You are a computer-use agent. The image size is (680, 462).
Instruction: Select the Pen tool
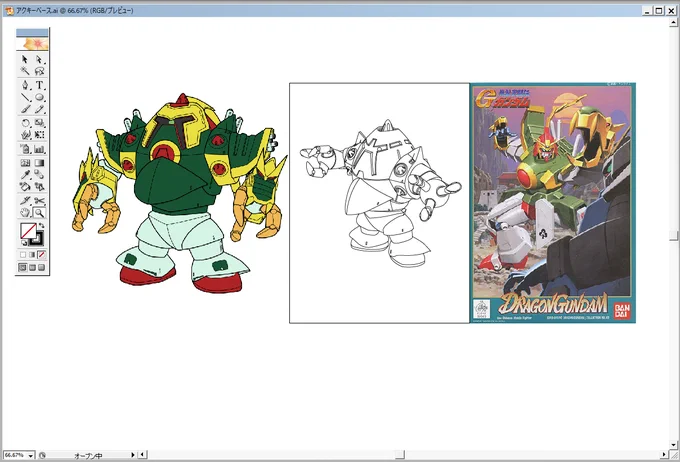25,85
